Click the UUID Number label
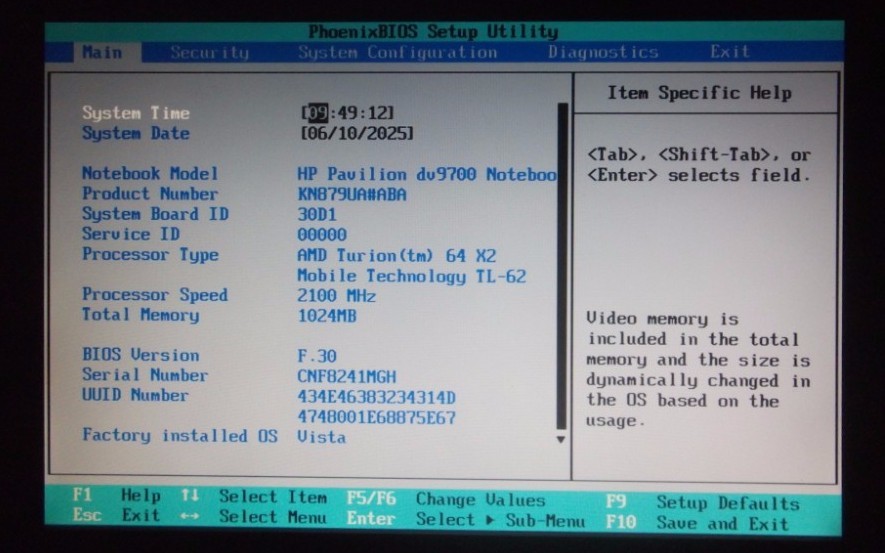Viewport: 885px width, 553px height. (135, 395)
